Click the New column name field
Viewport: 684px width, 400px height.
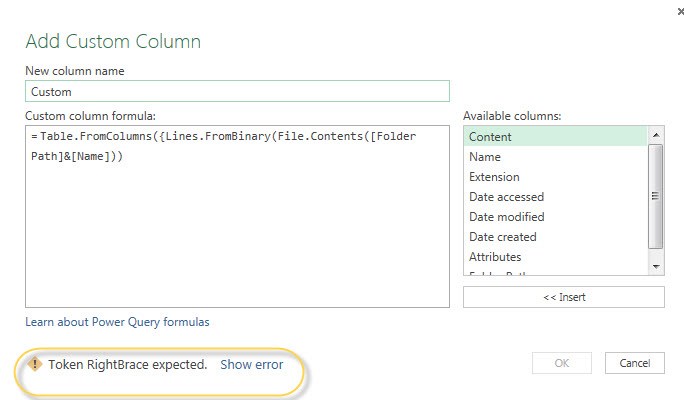(x=237, y=91)
